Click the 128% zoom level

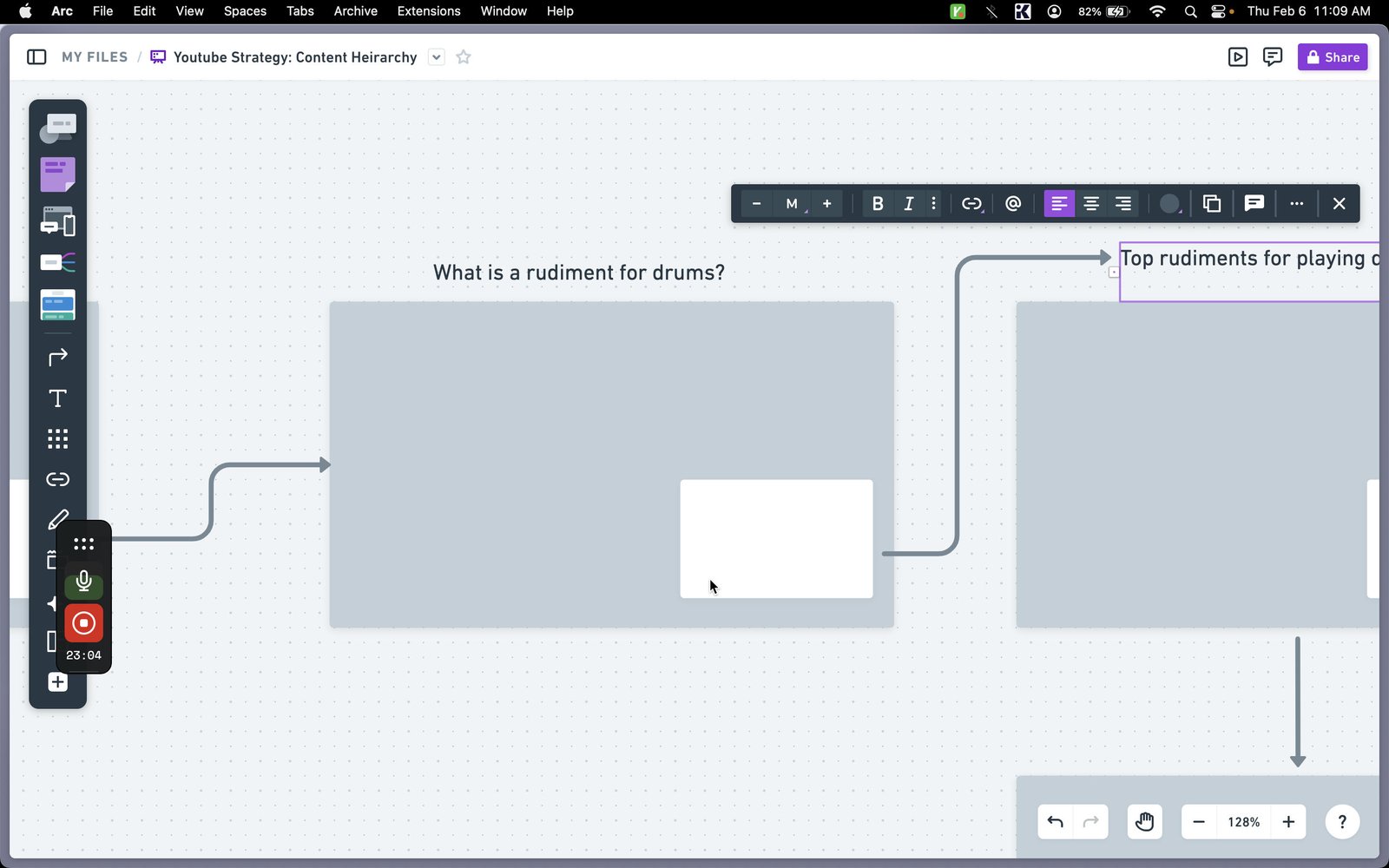[1244, 822]
